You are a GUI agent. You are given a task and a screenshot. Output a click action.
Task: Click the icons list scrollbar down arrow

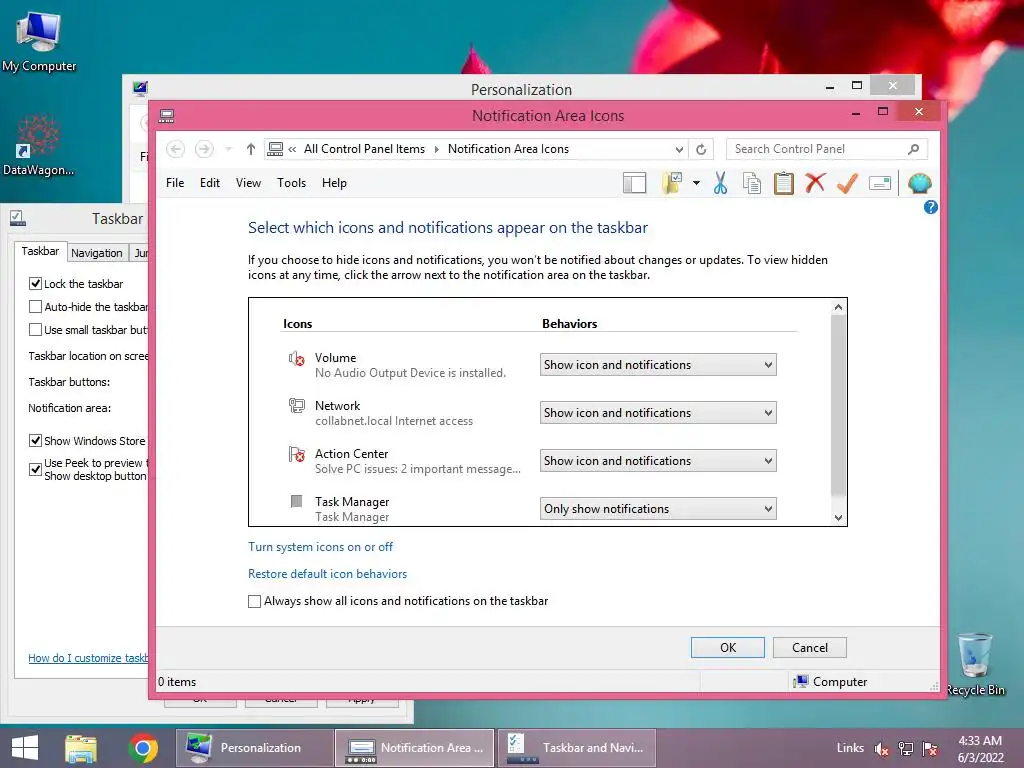(x=839, y=517)
